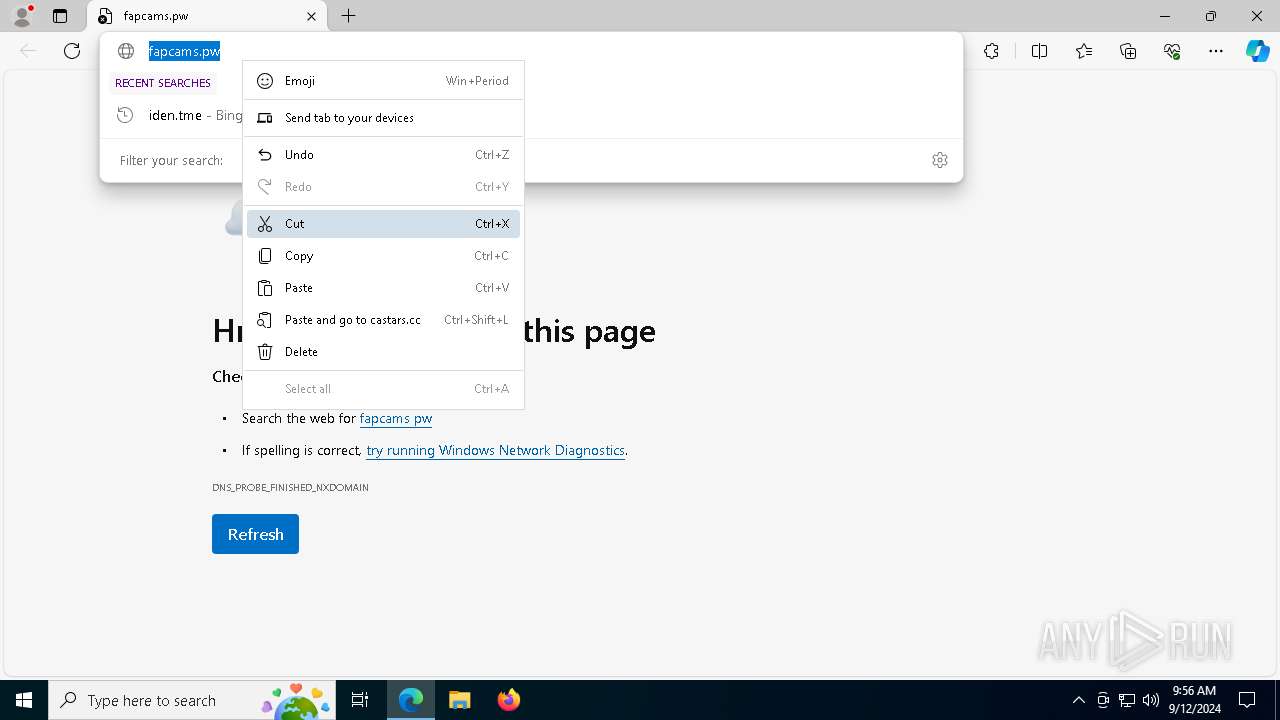Open the volume speaker tray icon

(1151, 700)
